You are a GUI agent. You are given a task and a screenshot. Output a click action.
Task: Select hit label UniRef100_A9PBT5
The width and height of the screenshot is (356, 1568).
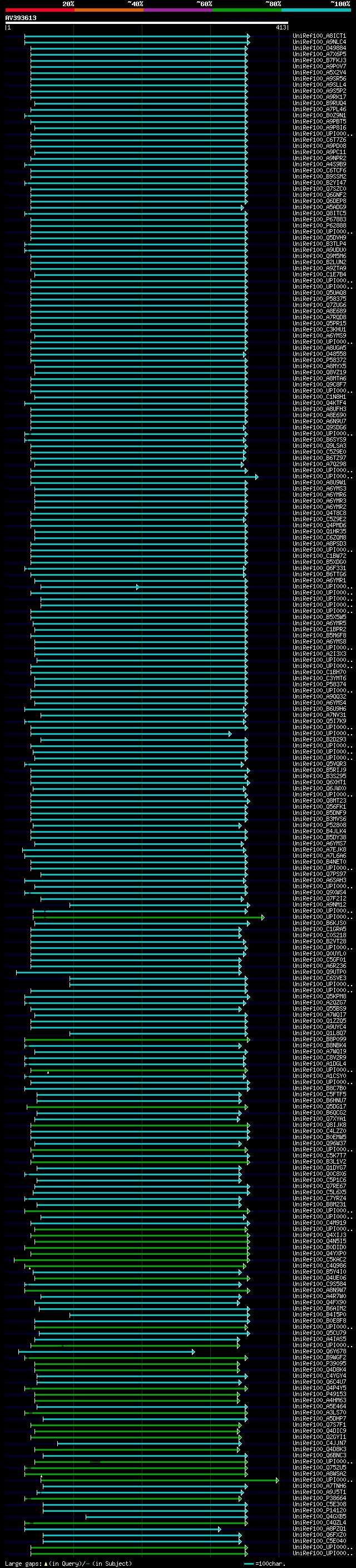point(319,122)
